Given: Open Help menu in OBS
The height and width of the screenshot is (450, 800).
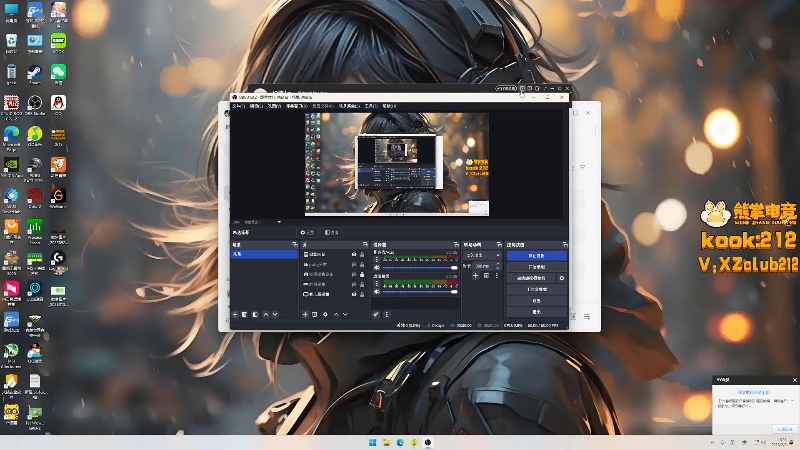Looking at the screenshot, I should click(389, 106).
